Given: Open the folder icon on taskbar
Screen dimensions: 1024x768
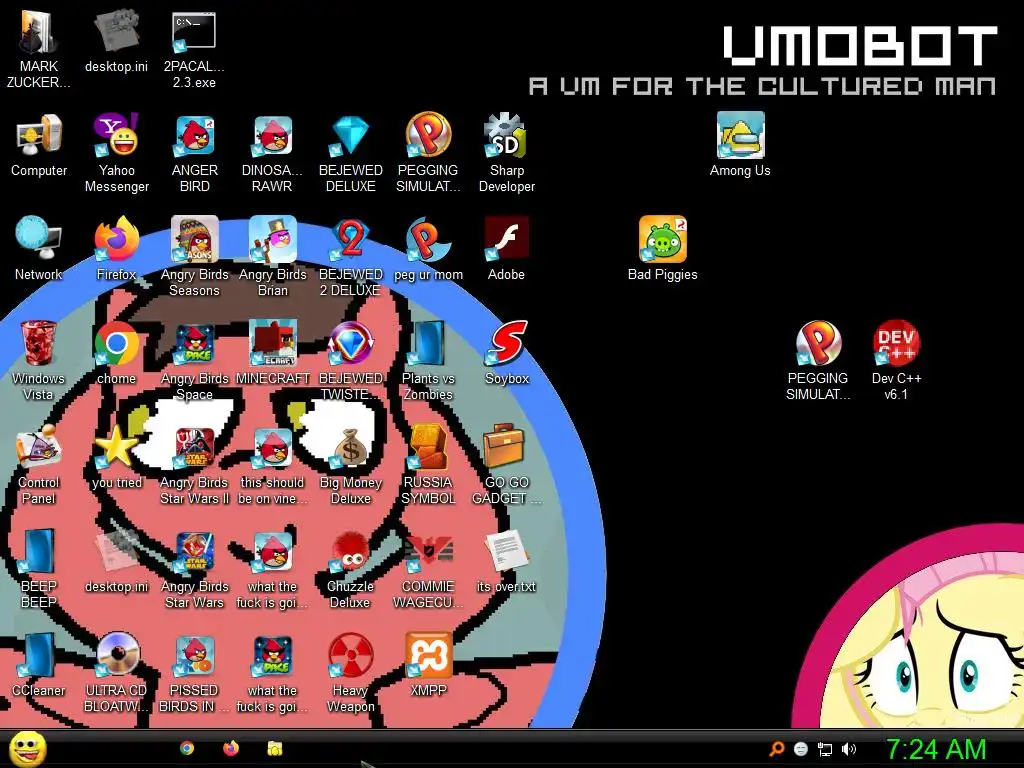Looking at the screenshot, I should [275, 748].
